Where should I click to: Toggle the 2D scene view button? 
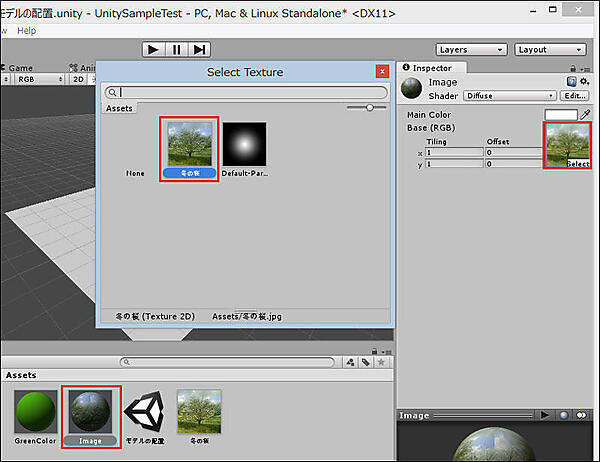pos(78,79)
